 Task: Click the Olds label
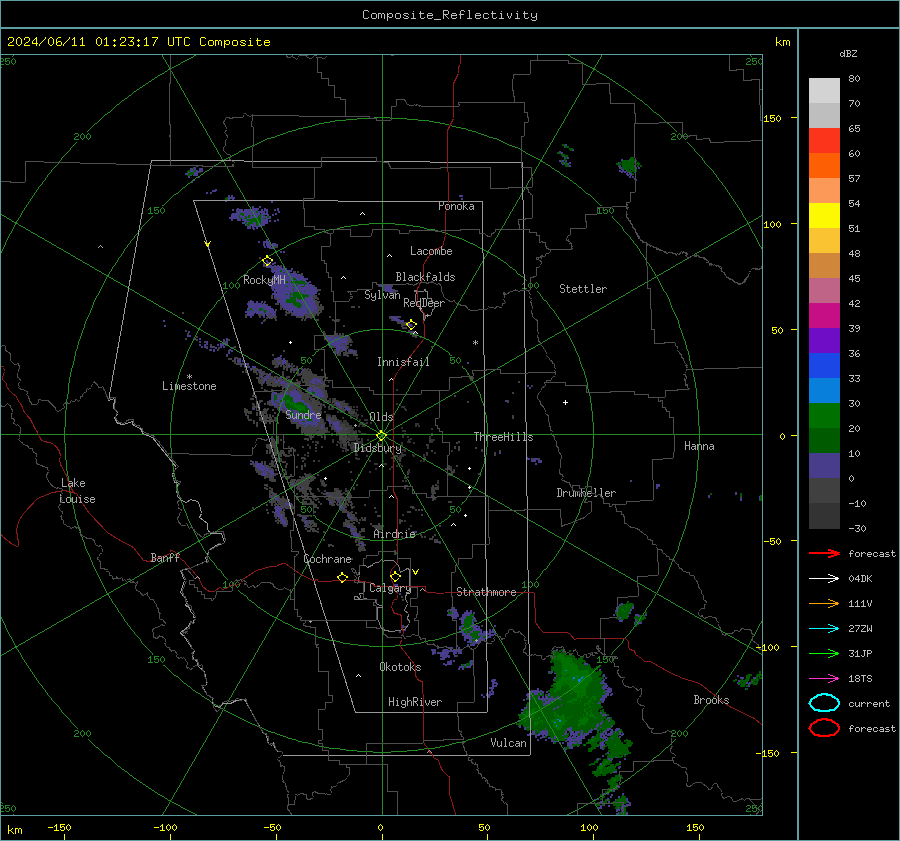coord(381,417)
